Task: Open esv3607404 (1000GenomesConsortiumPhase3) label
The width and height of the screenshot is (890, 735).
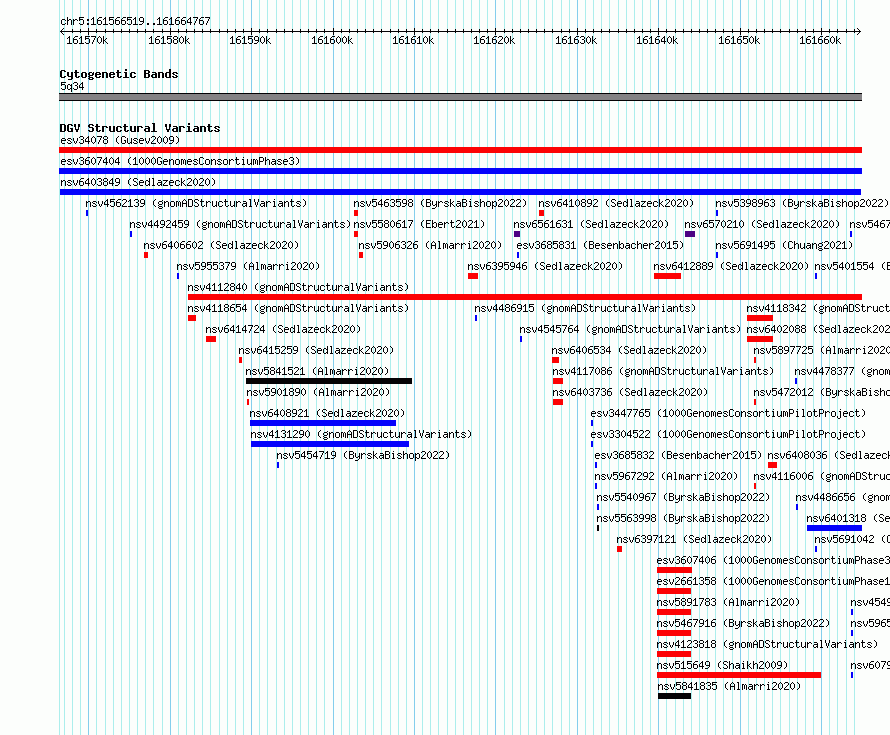Action: (180, 161)
